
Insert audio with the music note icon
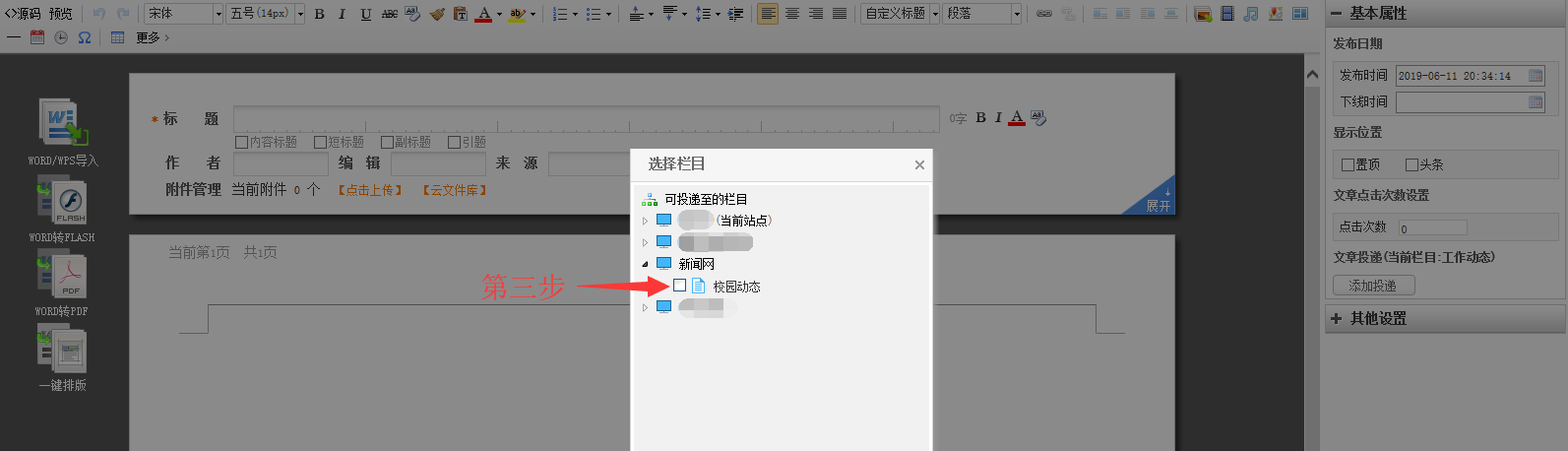(1250, 14)
